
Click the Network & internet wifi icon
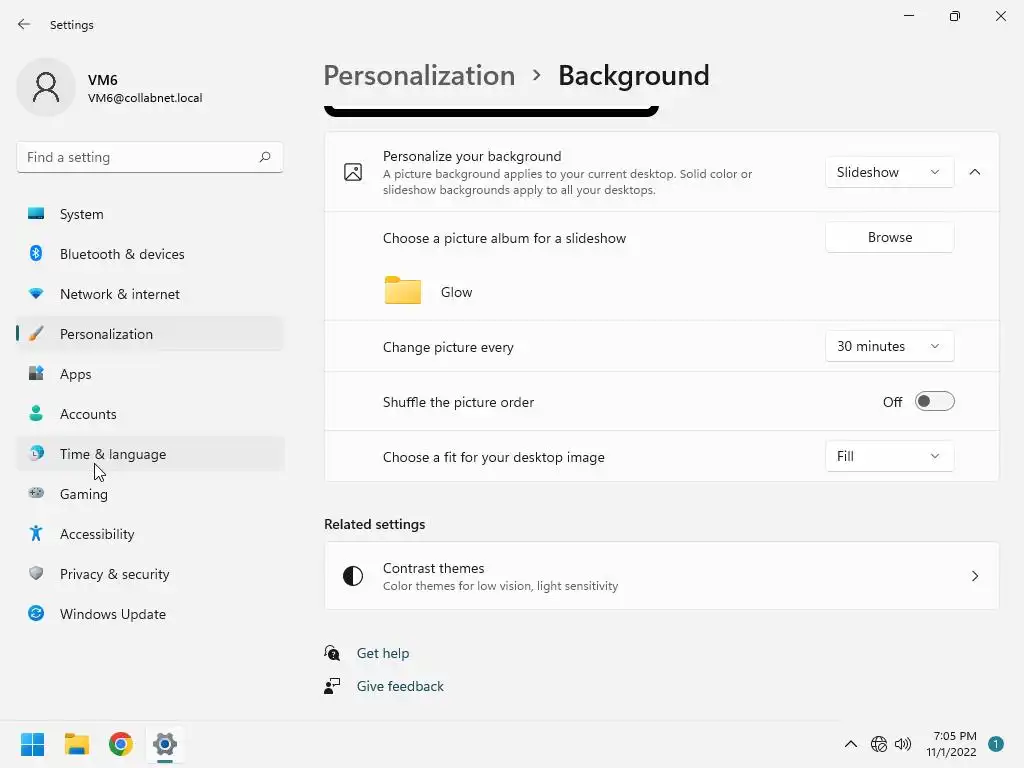click(x=36, y=294)
